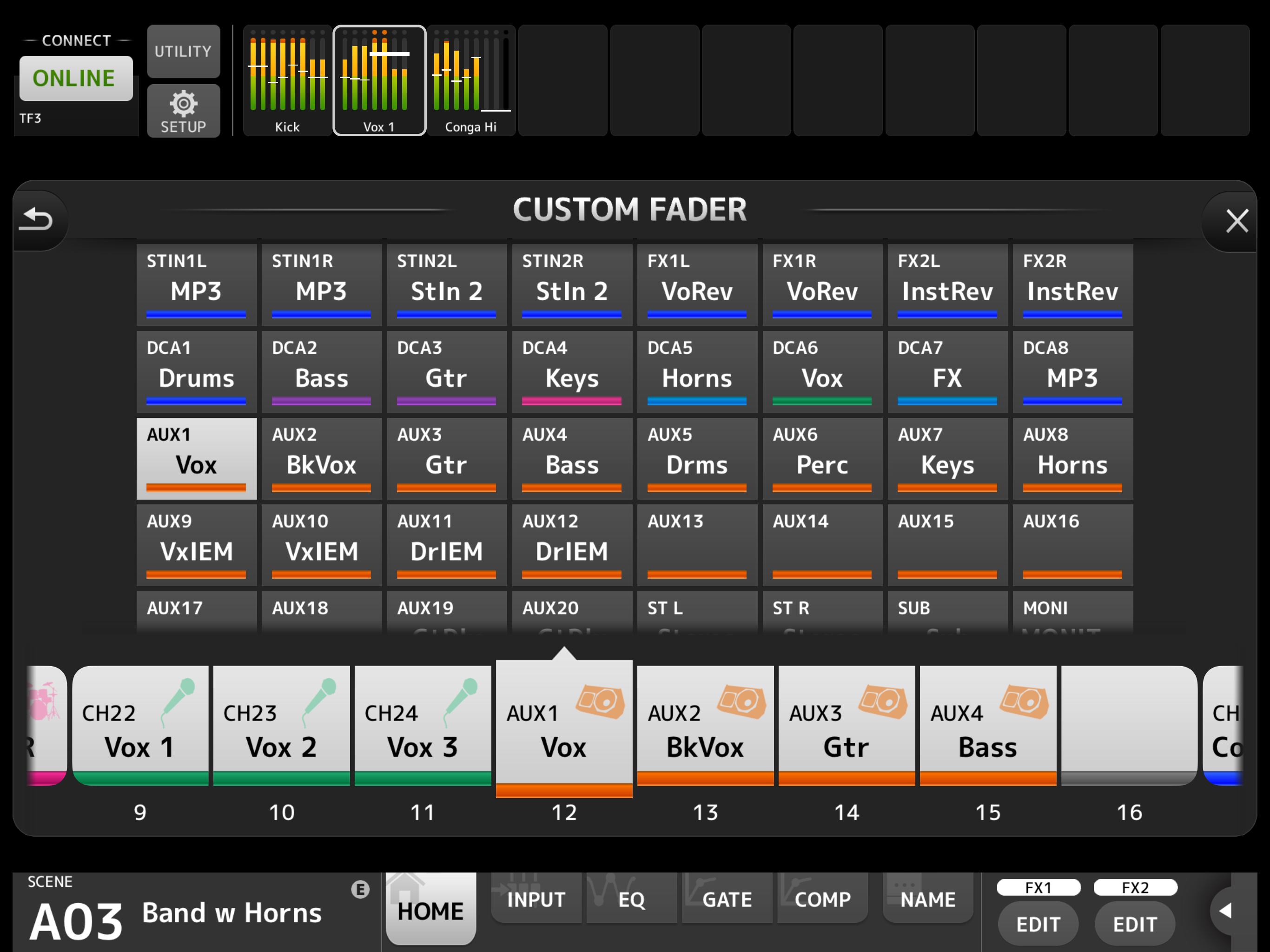Expand the empty fader slot 16
This screenshot has height=952, width=1270.
pyautogui.click(x=1129, y=726)
